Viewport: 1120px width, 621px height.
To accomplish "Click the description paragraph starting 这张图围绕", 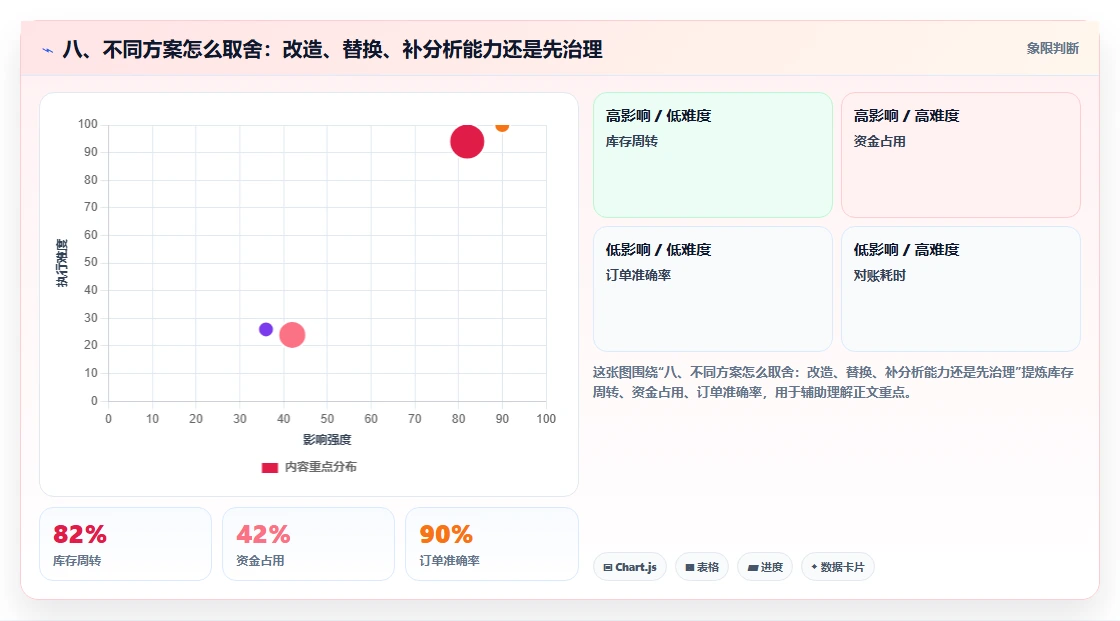I will (833, 382).
